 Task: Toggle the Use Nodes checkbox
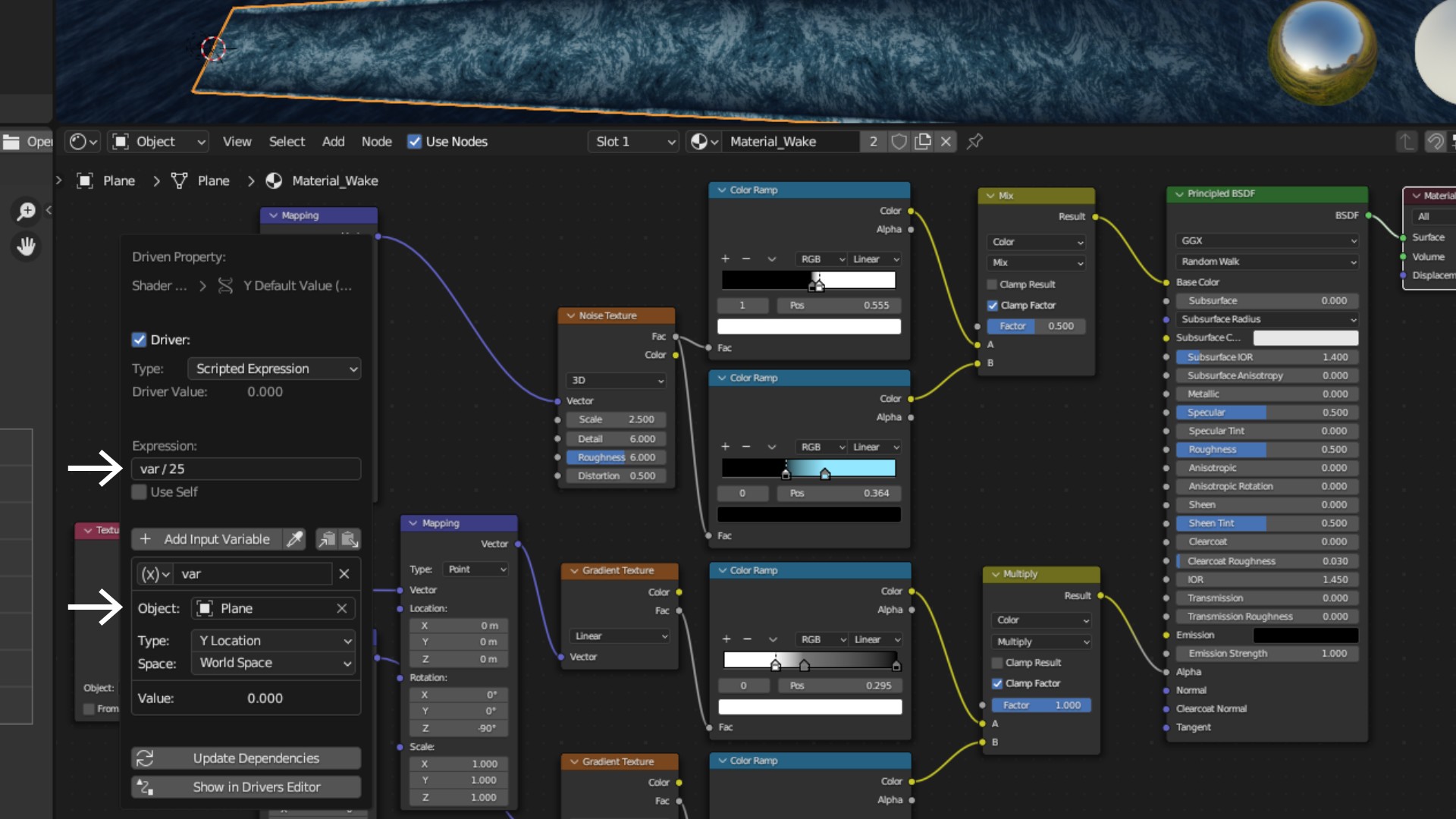pos(414,142)
